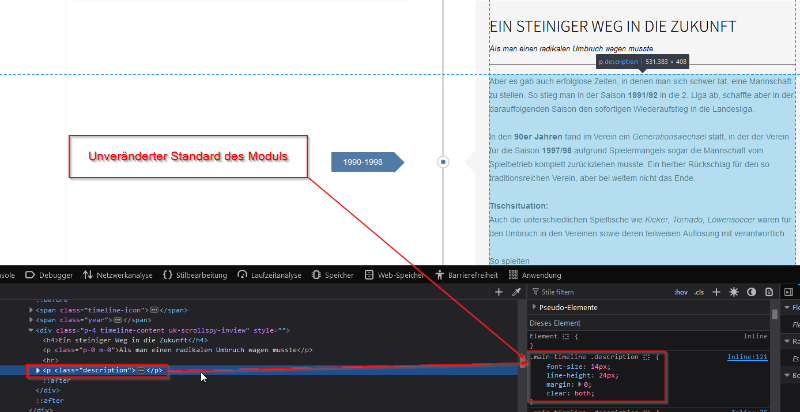The image size is (800, 412).
Task: Click ellipsis badge in p description
Action: [141, 370]
